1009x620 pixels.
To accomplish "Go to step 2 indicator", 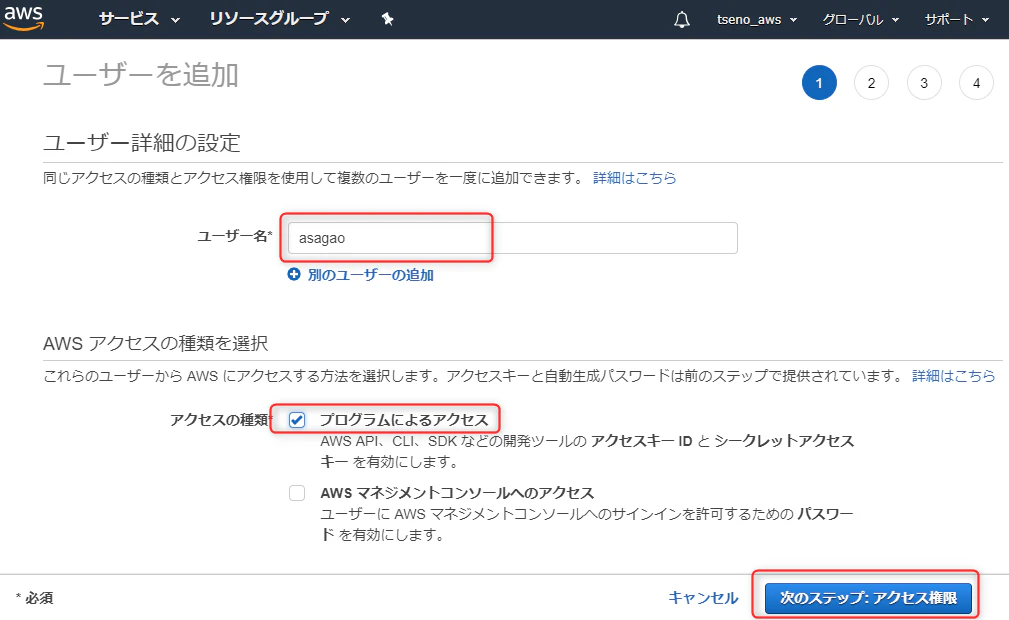I will click(871, 83).
